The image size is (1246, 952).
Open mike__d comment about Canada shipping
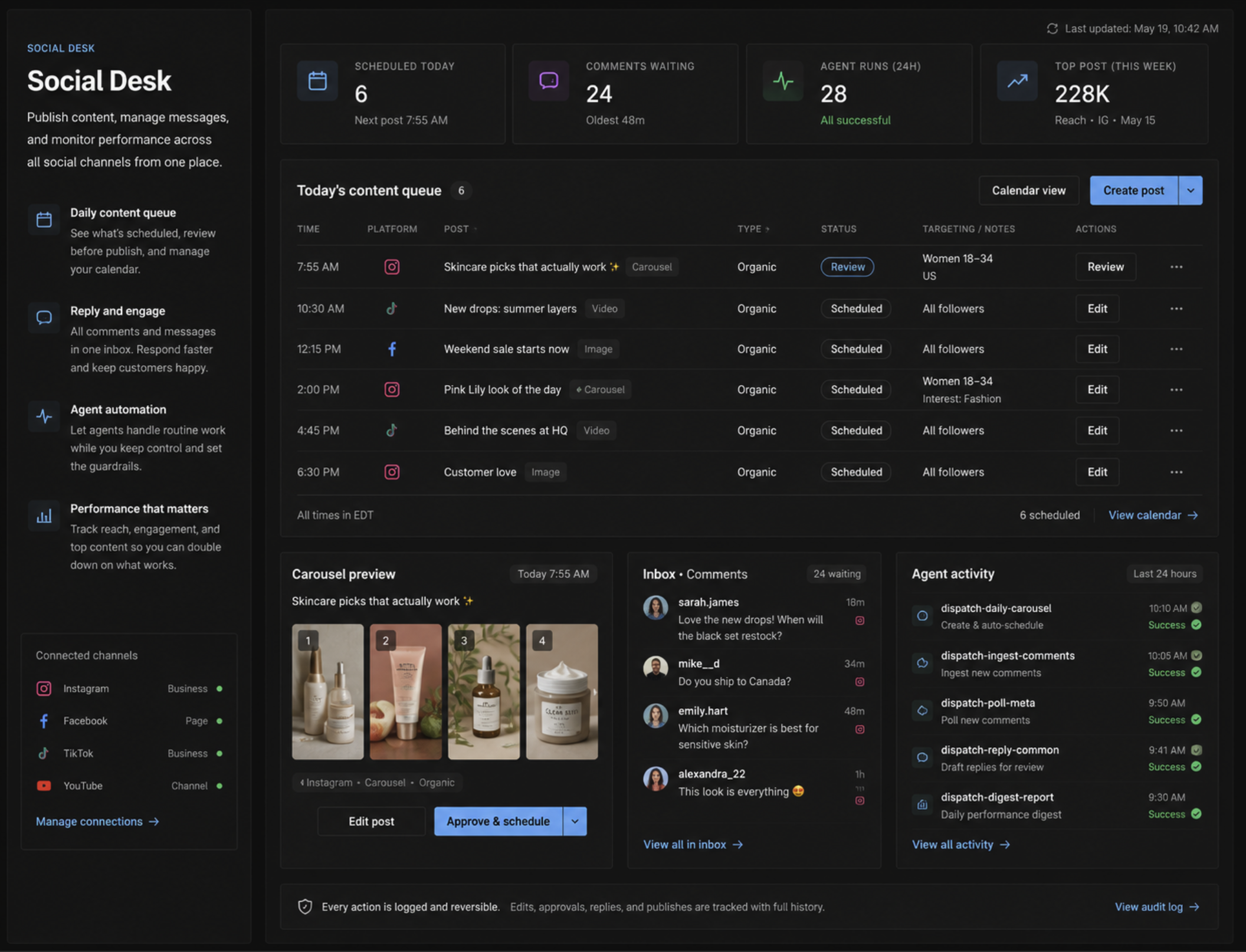pyautogui.click(x=753, y=672)
